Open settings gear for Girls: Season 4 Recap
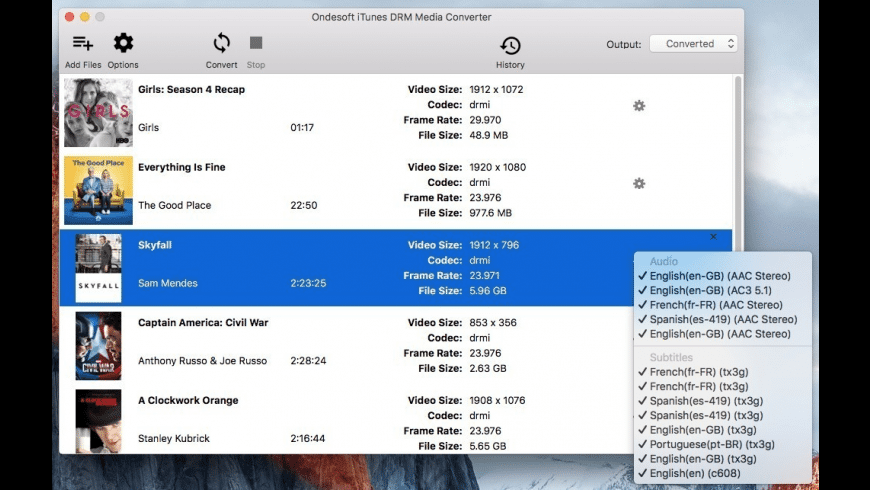Image resolution: width=870 pixels, height=490 pixels. tap(639, 105)
